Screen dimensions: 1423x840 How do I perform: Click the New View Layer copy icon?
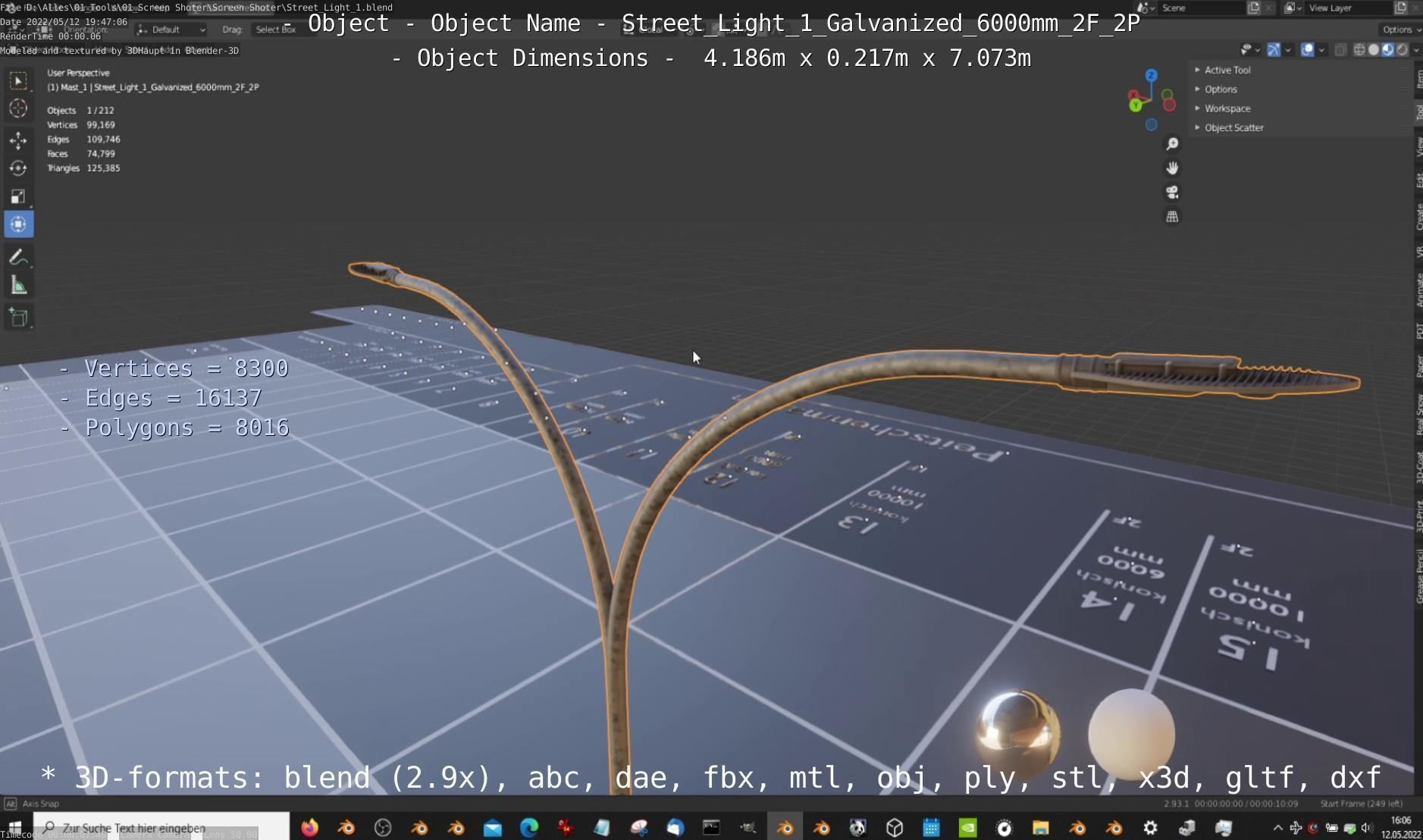coord(1400,8)
